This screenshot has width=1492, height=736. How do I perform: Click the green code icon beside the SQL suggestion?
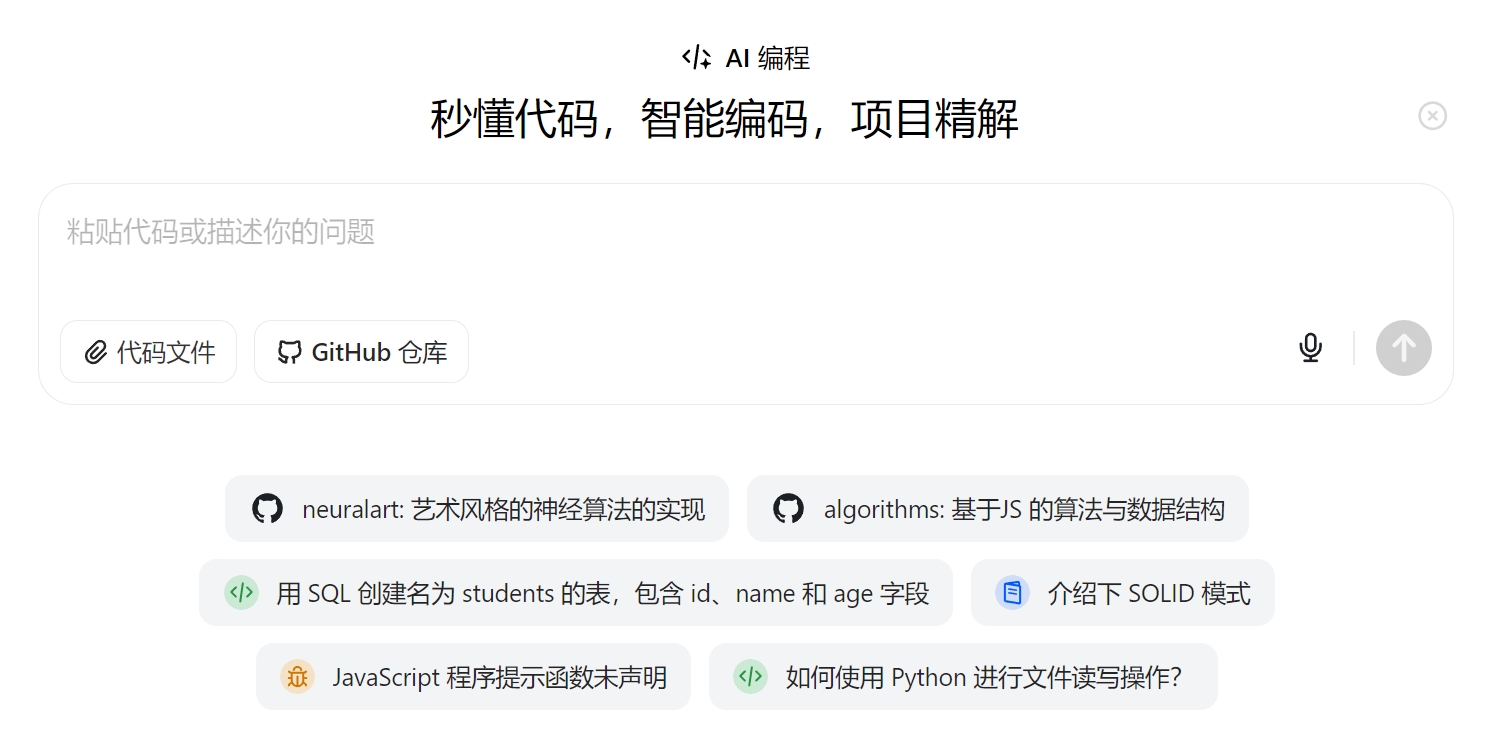pyautogui.click(x=241, y=593)
